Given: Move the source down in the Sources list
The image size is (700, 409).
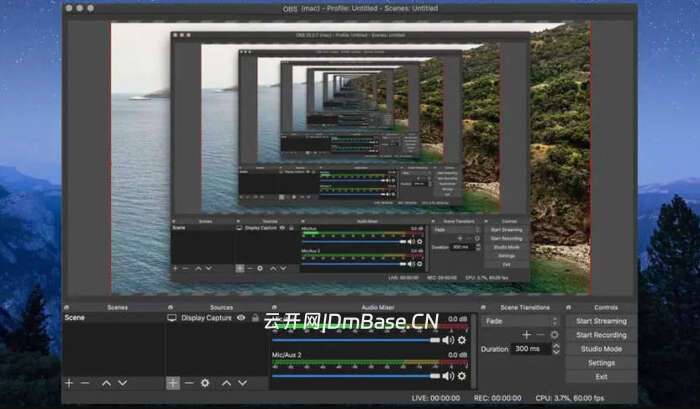Looking at the screenshot, I should [242, 383].
